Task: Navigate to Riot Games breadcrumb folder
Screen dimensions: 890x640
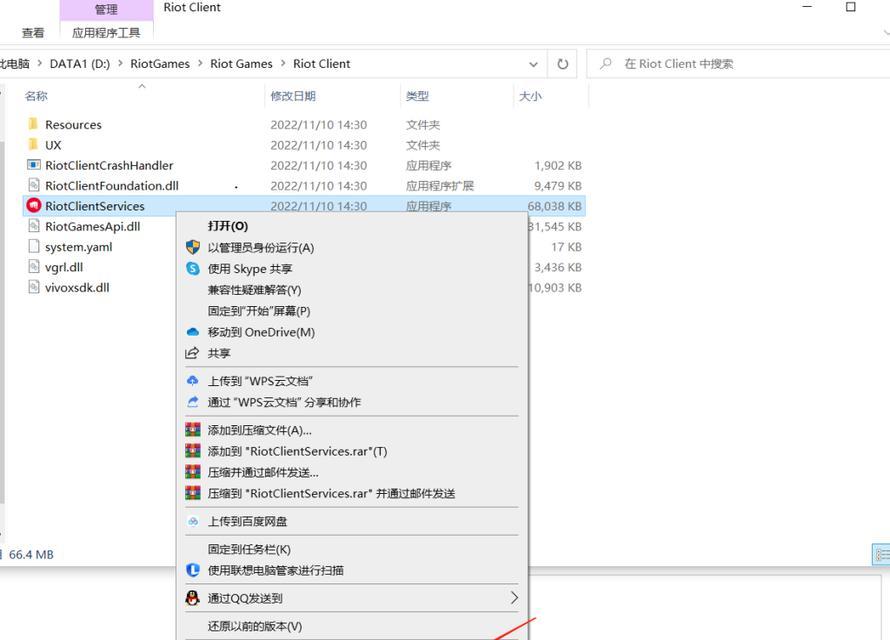Action: point(241,64)
